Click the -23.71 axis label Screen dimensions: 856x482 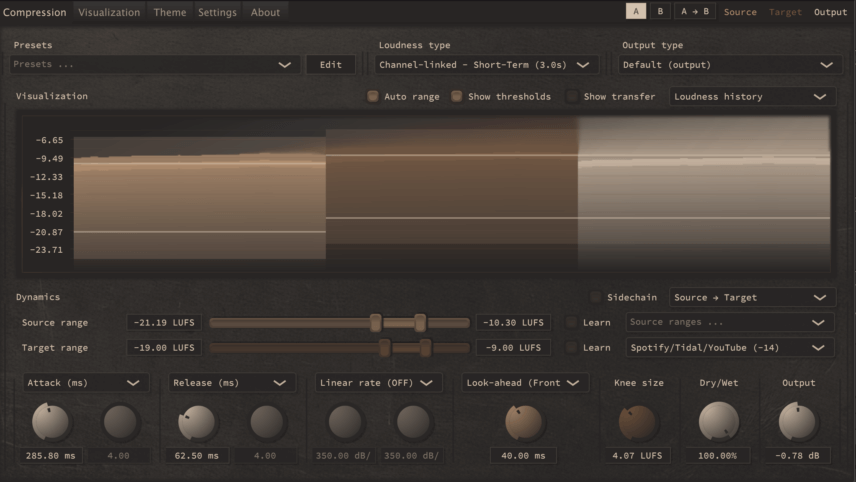pos(46,250)
